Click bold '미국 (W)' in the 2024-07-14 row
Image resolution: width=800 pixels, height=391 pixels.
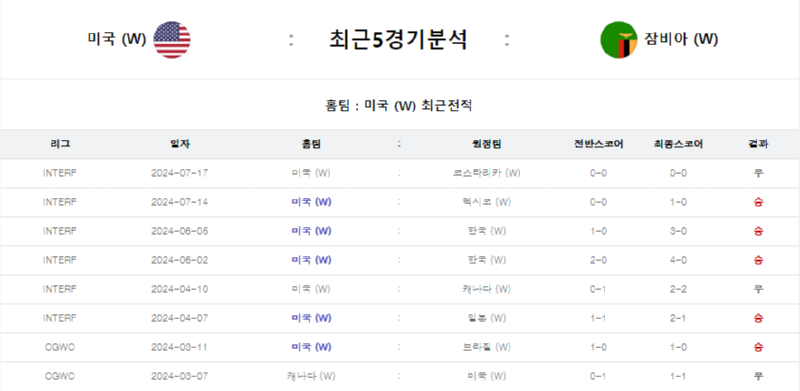[x=311, y=202]
